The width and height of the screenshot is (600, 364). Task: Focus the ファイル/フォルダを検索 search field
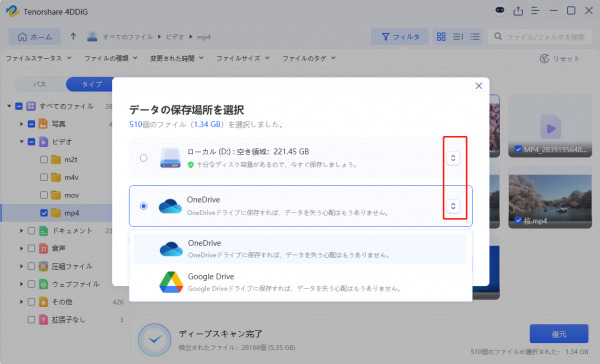tap(540, 37)
